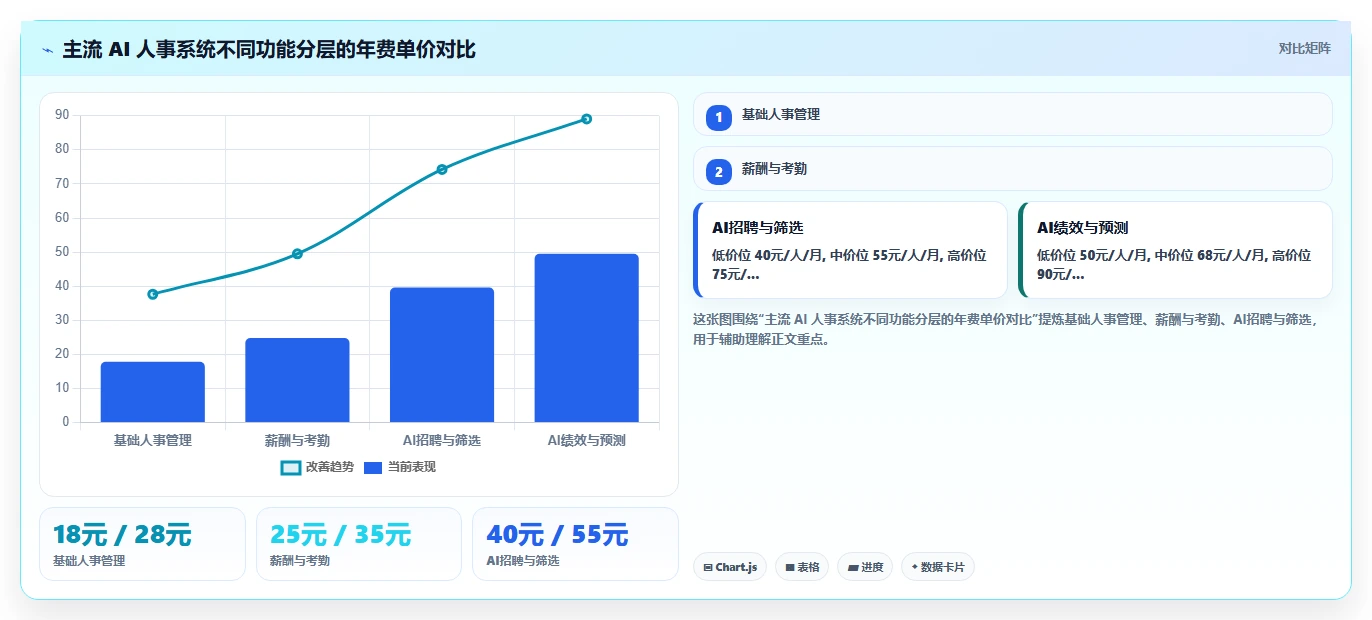The height and width of the screenshot is (620, 1372).
Task: Click the x-axis label 薪酬与考勤
Action: pyautogui.click(x=297, y=440)
